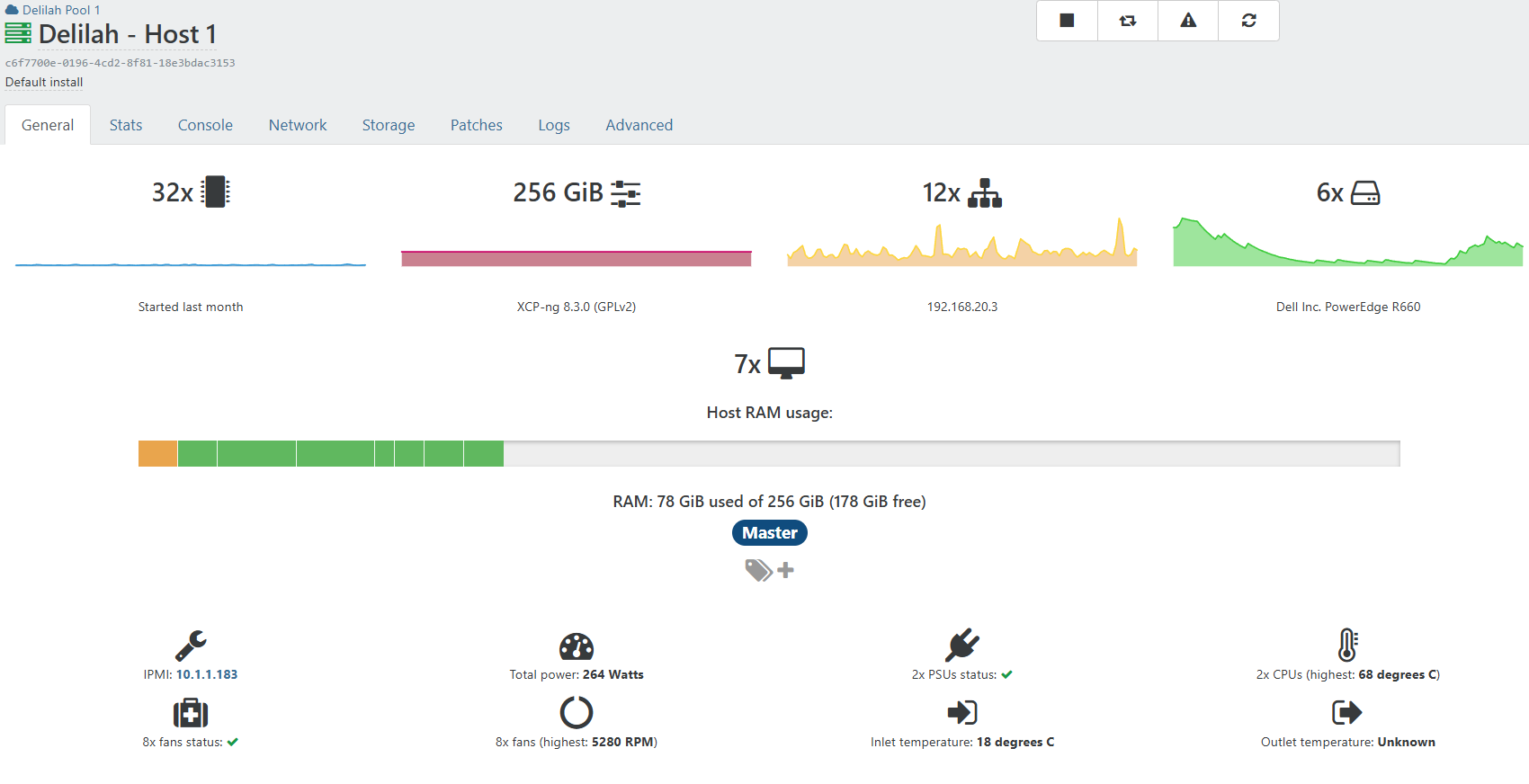The width and height of the screenshot is (1529, 784).
Task: Click the 32x CPU chip icon
Action: pos(215,192)
